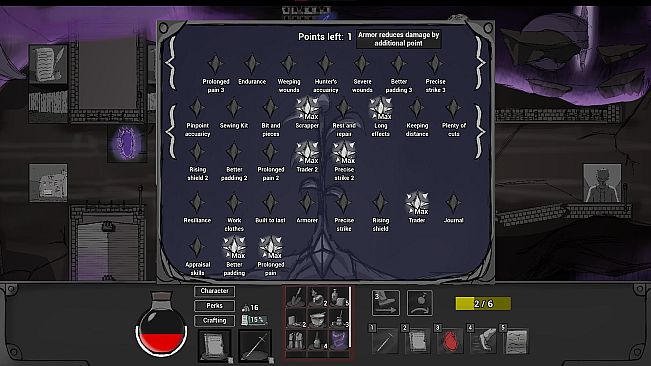This screenshot has width=651, height=366.
Task: Click the maxed Long effects perk
Action: point(380,109)
